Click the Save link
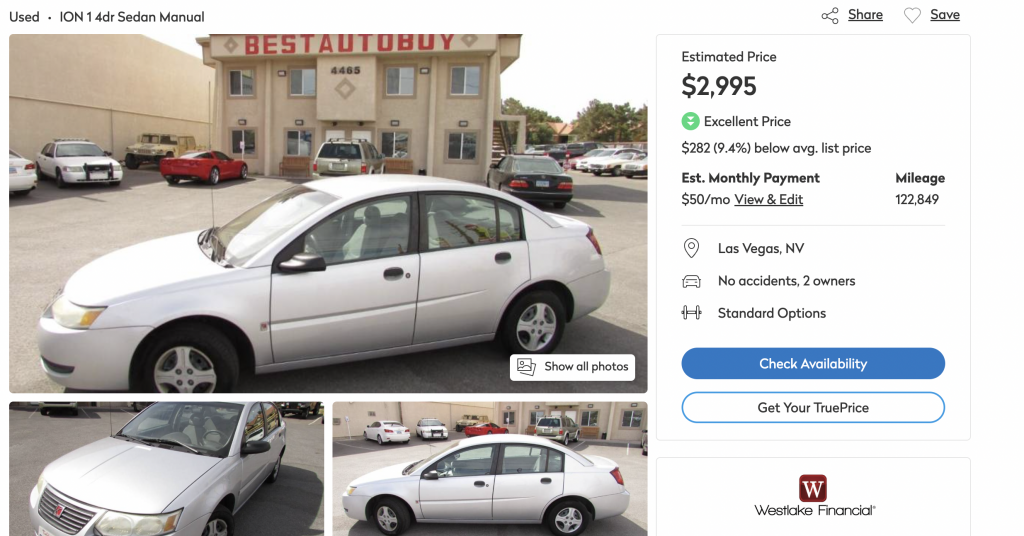The height and width of the screenshot is (536, 1024). click(945, 15)
